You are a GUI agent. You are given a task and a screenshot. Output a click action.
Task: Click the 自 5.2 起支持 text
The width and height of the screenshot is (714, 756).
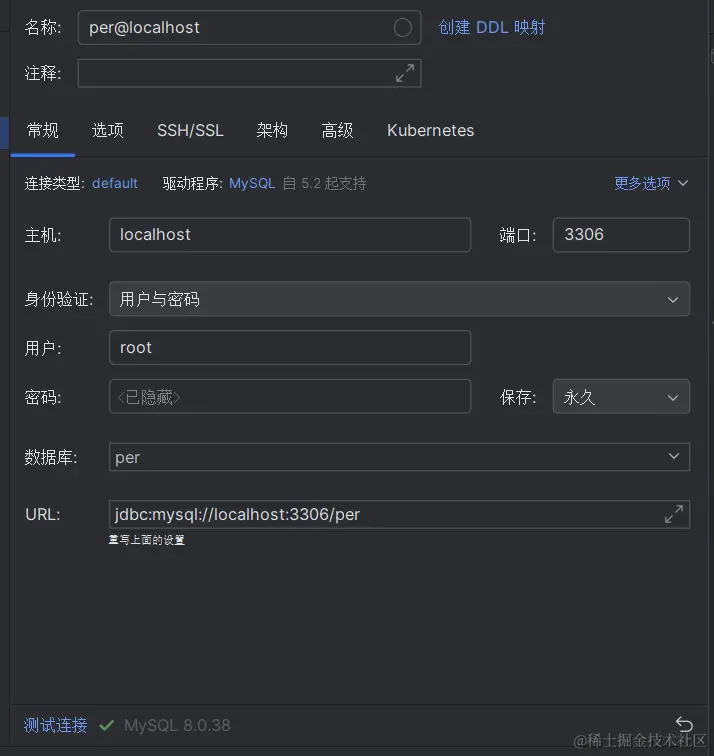pyautogui.click(x=324, y=183)
